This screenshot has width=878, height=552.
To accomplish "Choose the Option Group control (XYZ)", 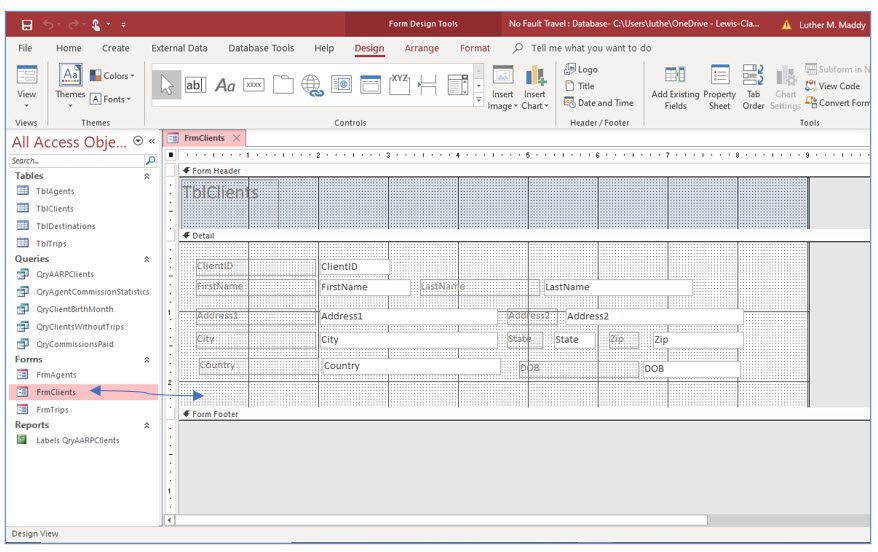I will click(399, 84).
